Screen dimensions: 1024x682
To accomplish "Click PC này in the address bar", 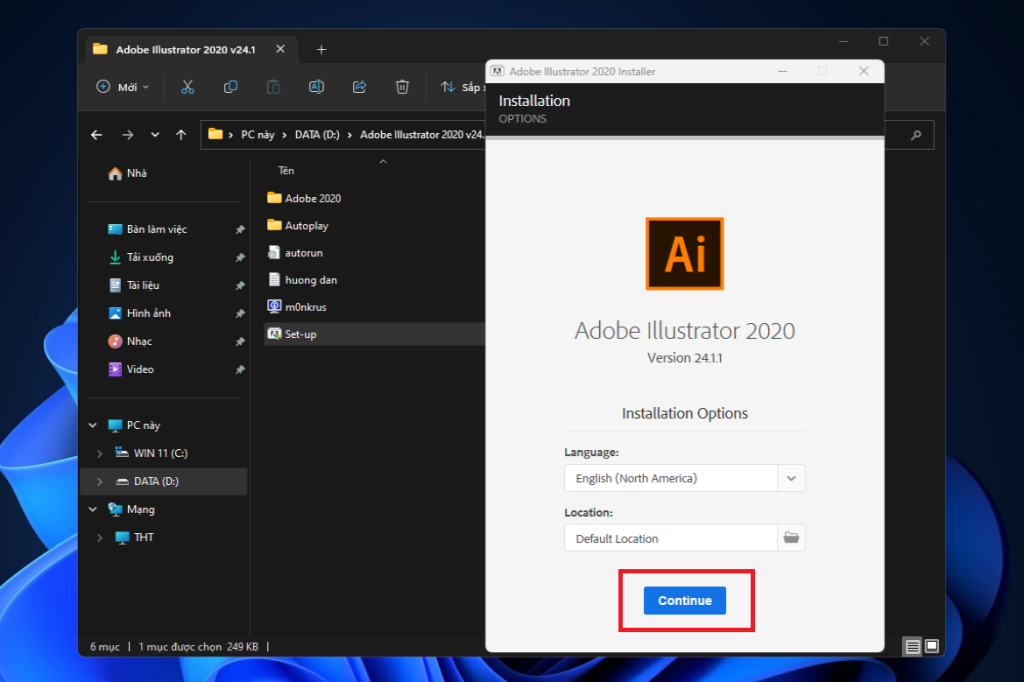I will pyautogui.click(x=258, y=135).
